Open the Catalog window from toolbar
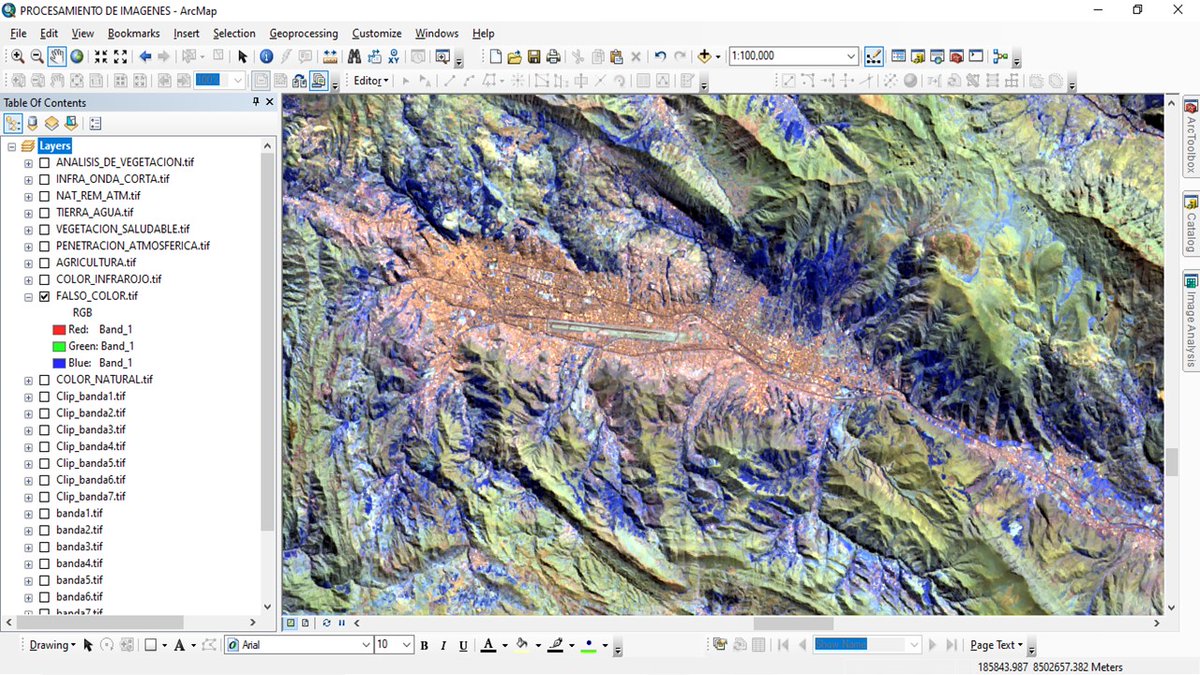Screen dimensions: 1200x675 click(x=918, y=56)
